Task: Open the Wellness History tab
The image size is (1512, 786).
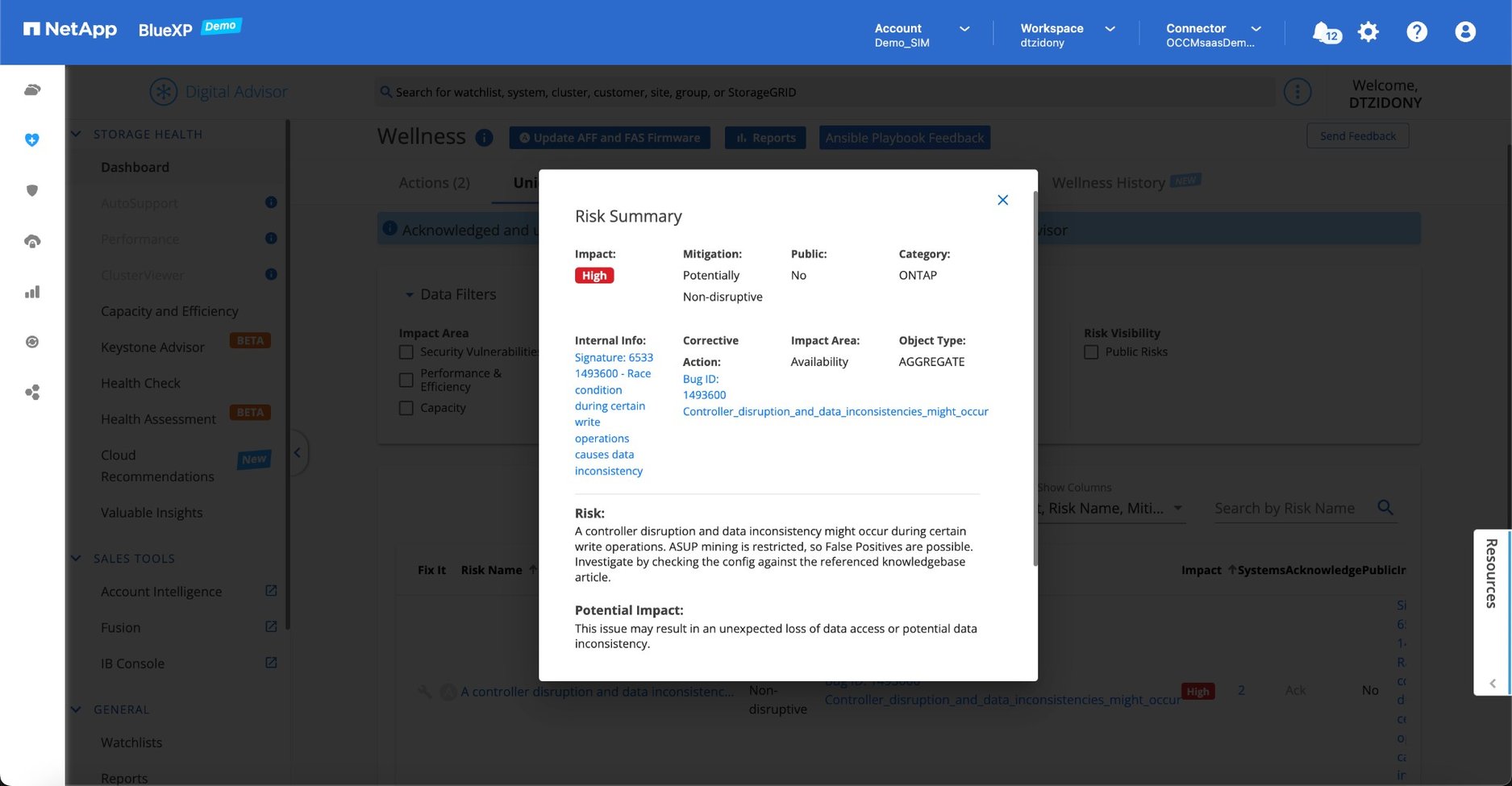Action: (1108, 183)
